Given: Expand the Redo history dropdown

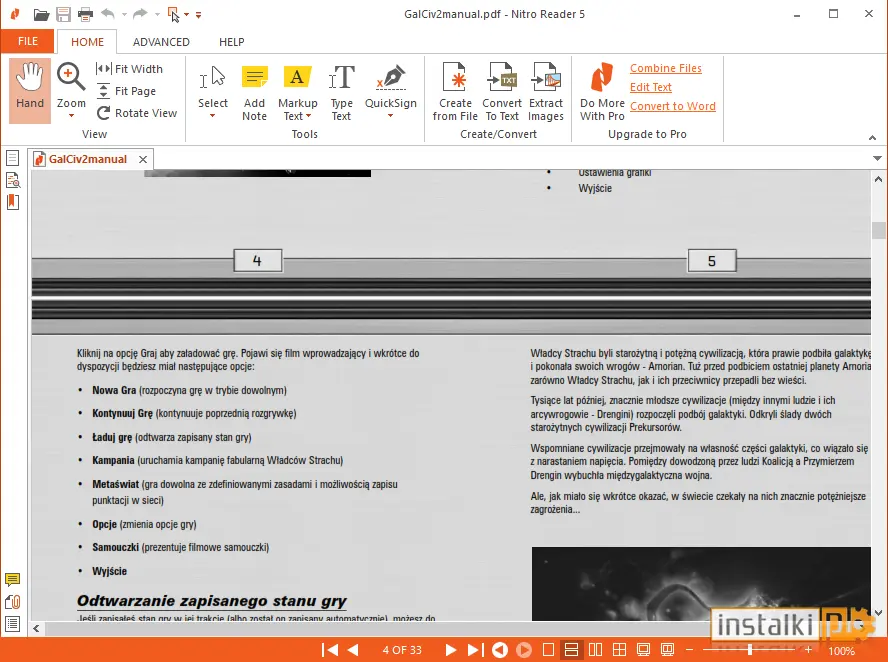Looking at the screenshot, I should 157,15.
